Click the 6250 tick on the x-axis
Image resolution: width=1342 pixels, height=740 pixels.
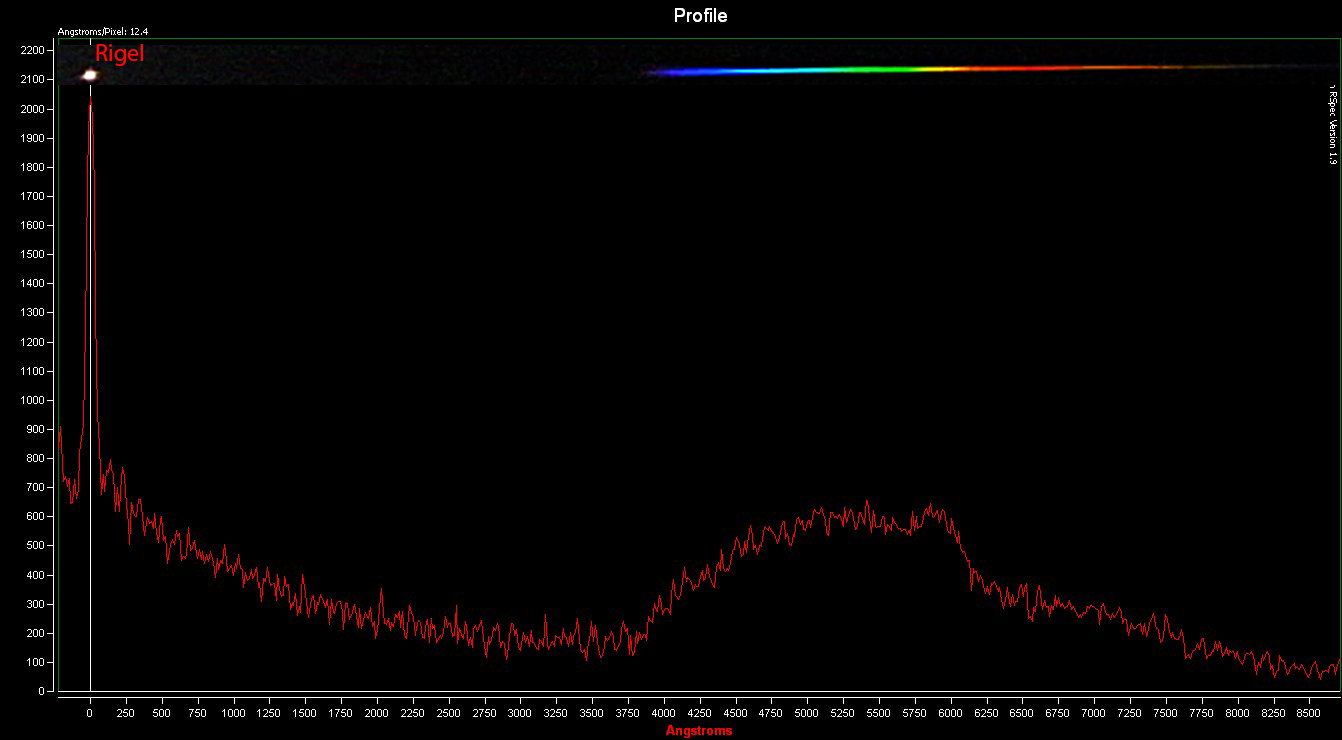click(985, 714)
